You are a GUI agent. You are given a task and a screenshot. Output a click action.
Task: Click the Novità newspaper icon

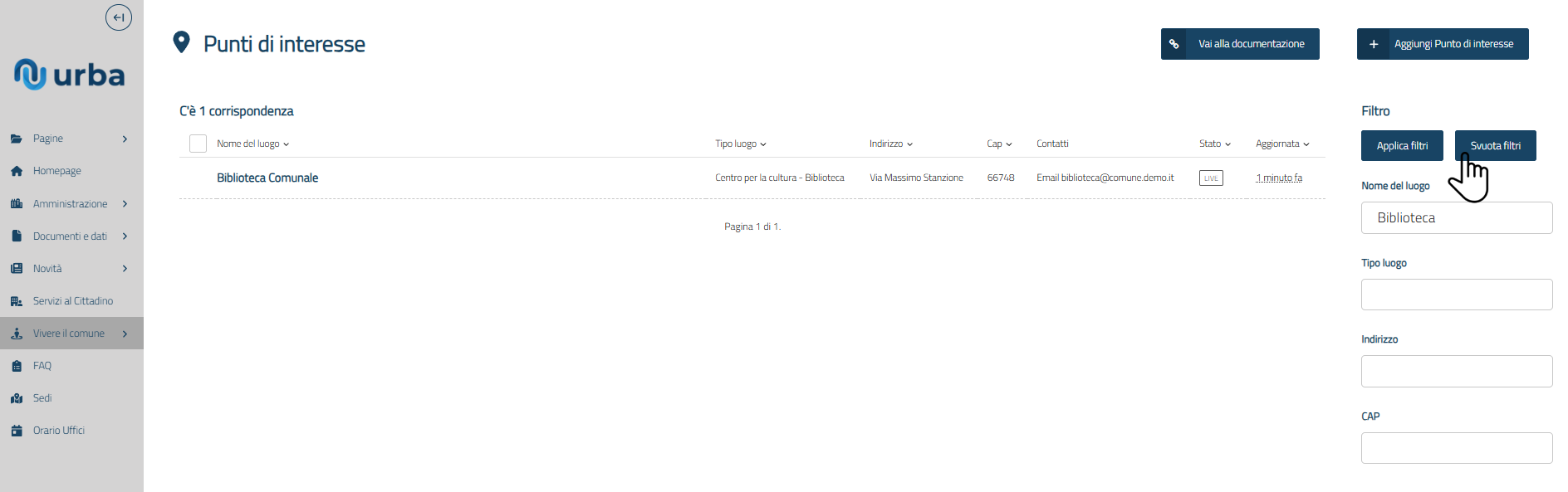17,269
